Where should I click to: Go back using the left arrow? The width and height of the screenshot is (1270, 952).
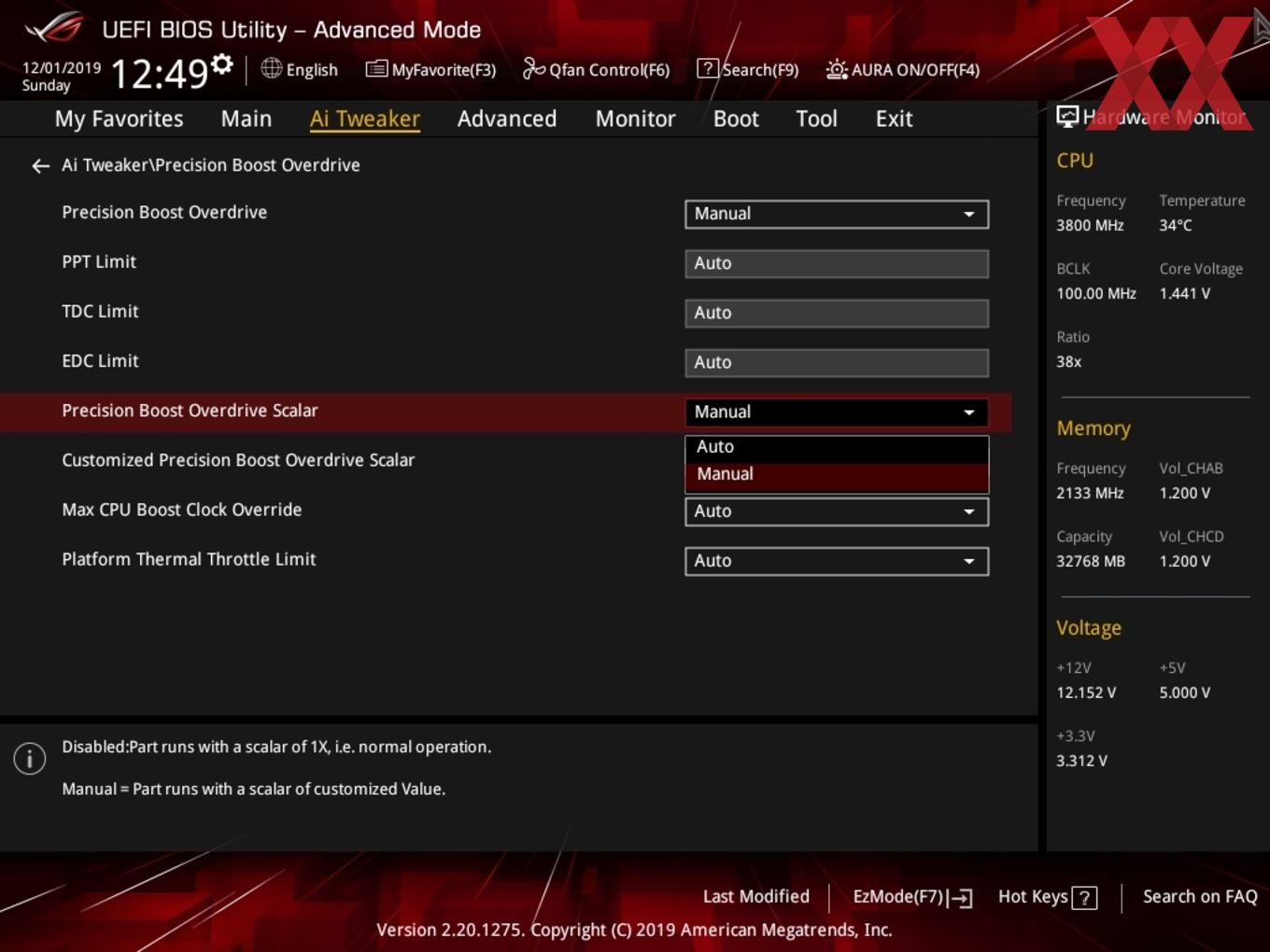pyautogui.click(x=40, y=166)
